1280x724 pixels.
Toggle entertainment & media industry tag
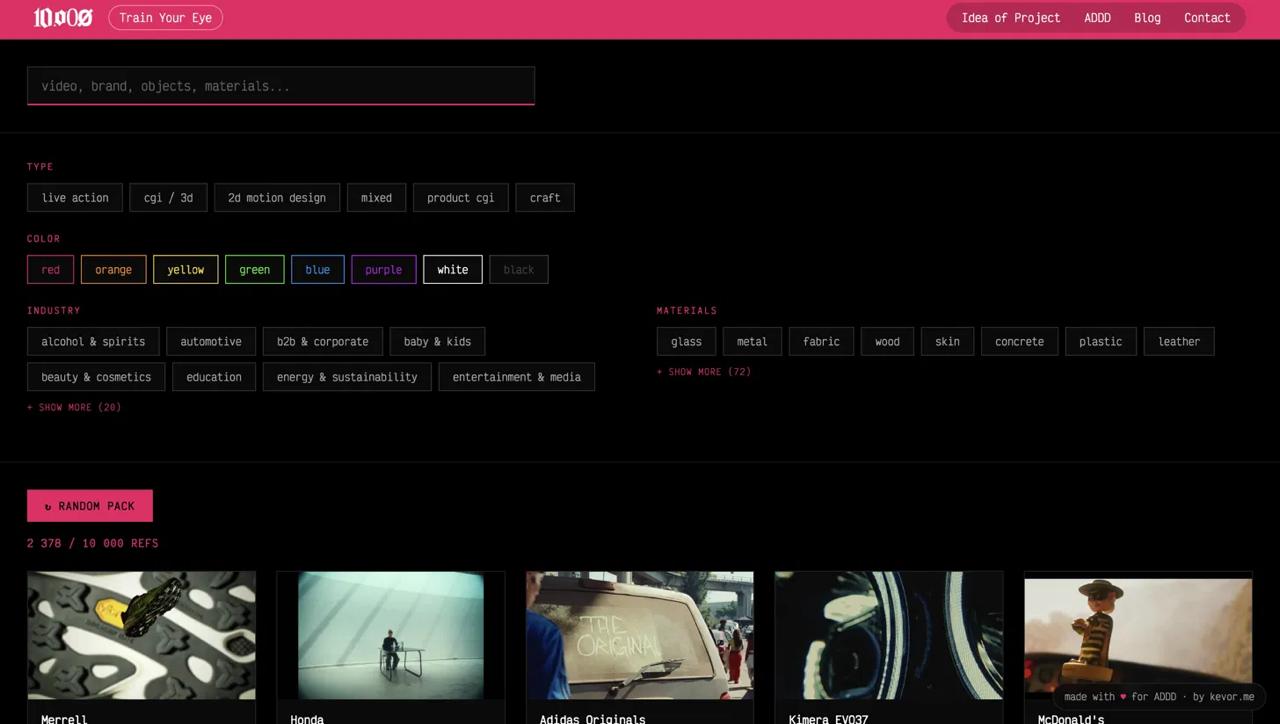[x=516, y=377]
